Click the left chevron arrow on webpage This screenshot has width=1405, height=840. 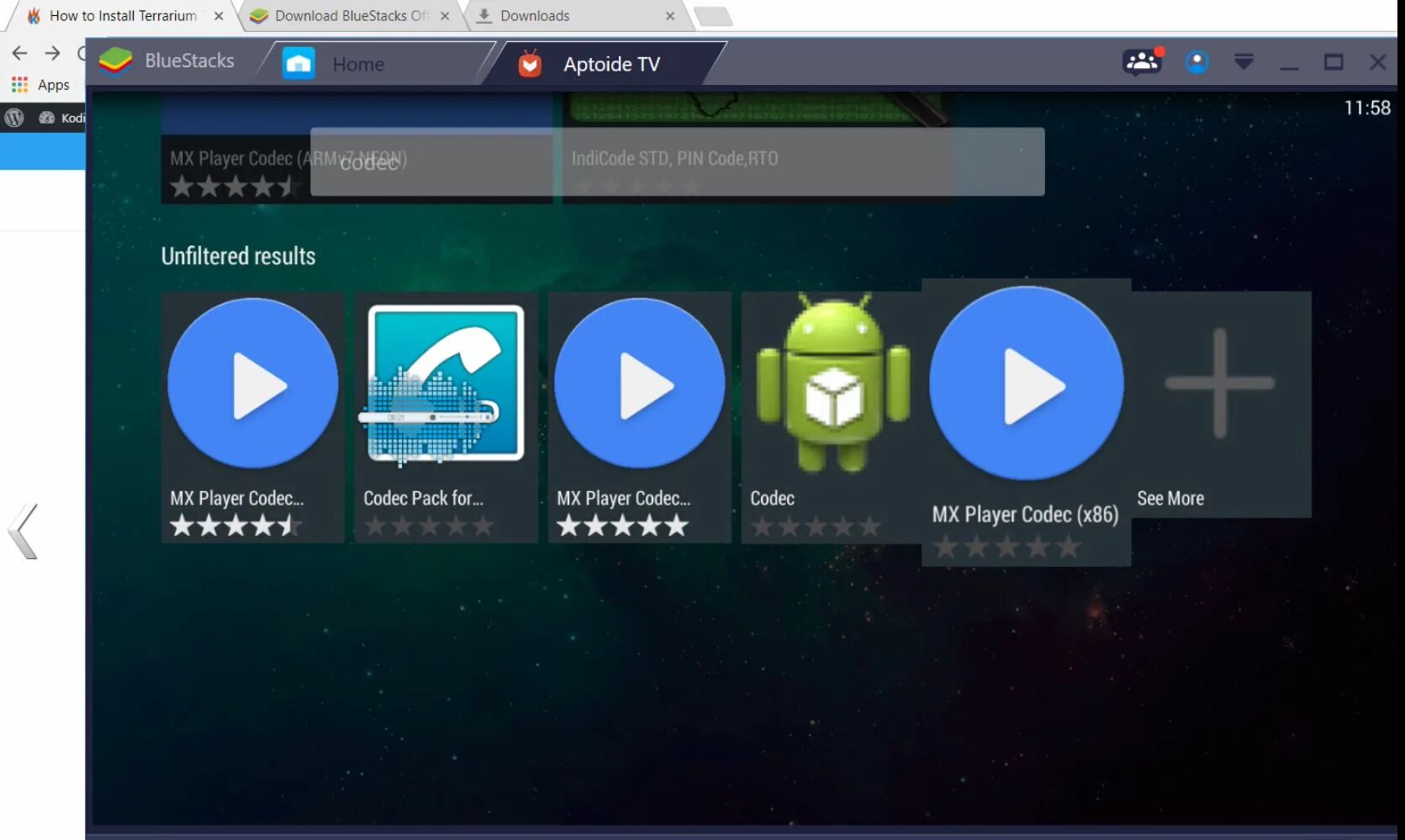tap(24, 531)
